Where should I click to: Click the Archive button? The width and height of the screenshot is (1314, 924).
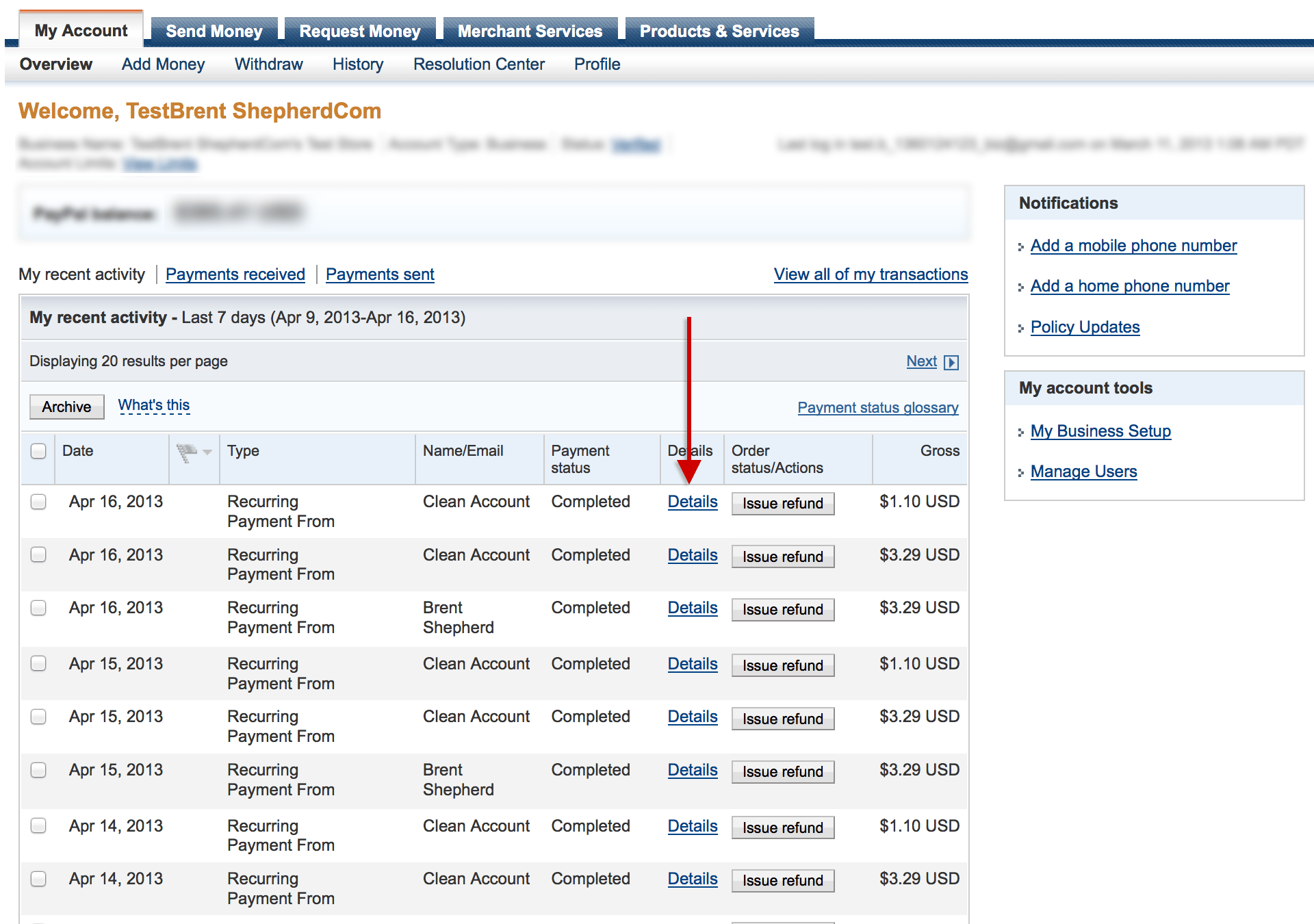(66, 407)
